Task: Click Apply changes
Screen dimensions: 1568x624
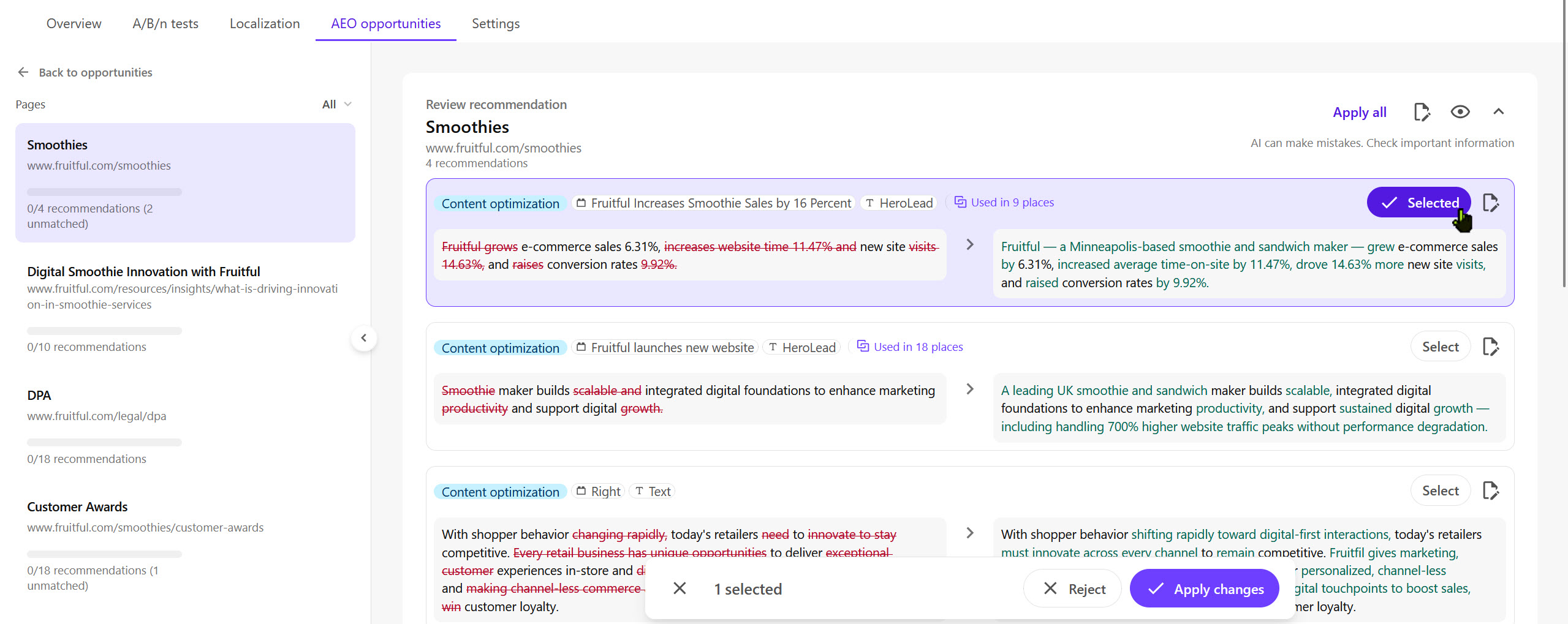Action: pyautogui.click(x=1205, y=588)
